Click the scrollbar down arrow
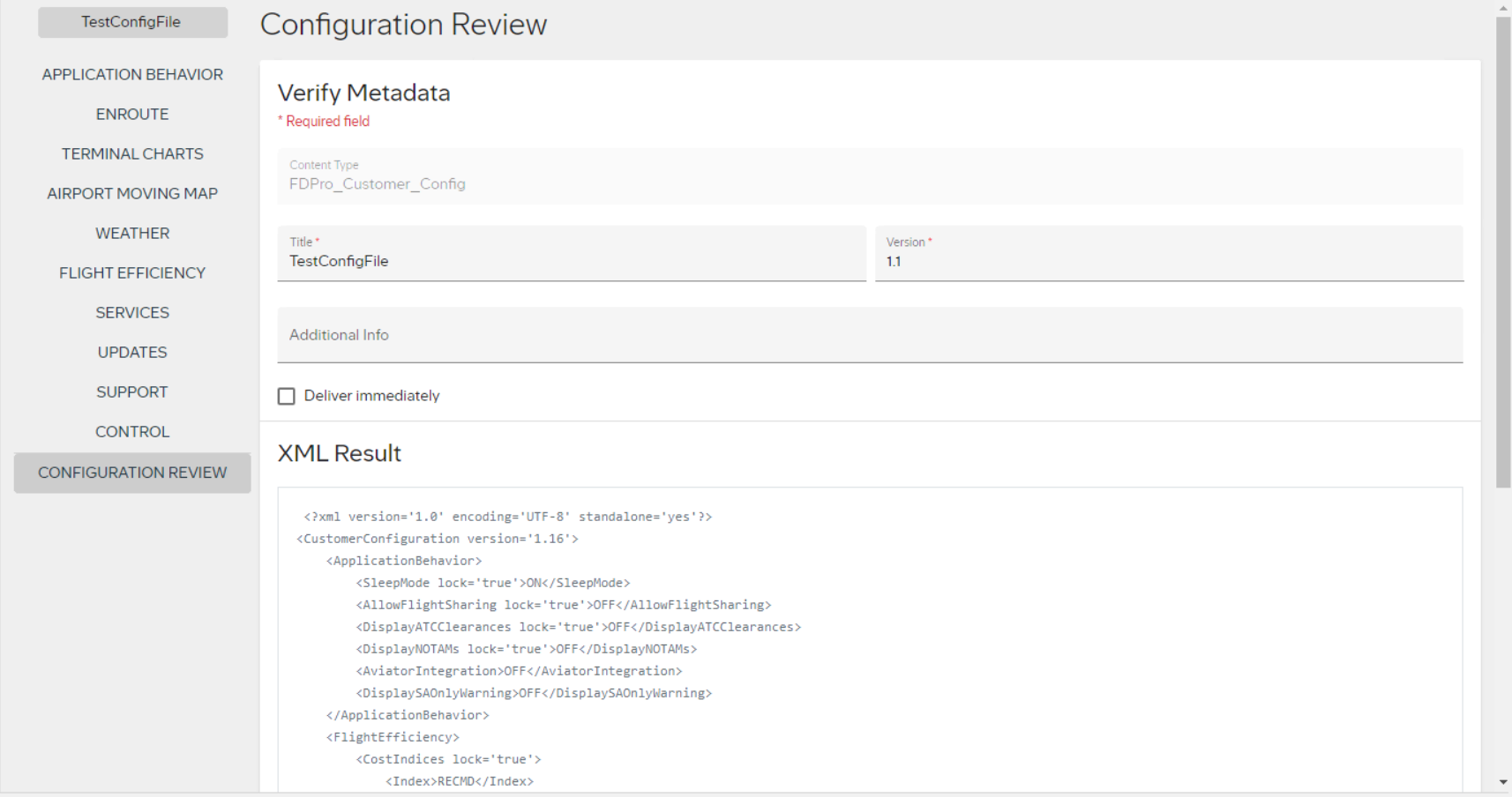The image size is (1512, 797). tap(1503, 782)
